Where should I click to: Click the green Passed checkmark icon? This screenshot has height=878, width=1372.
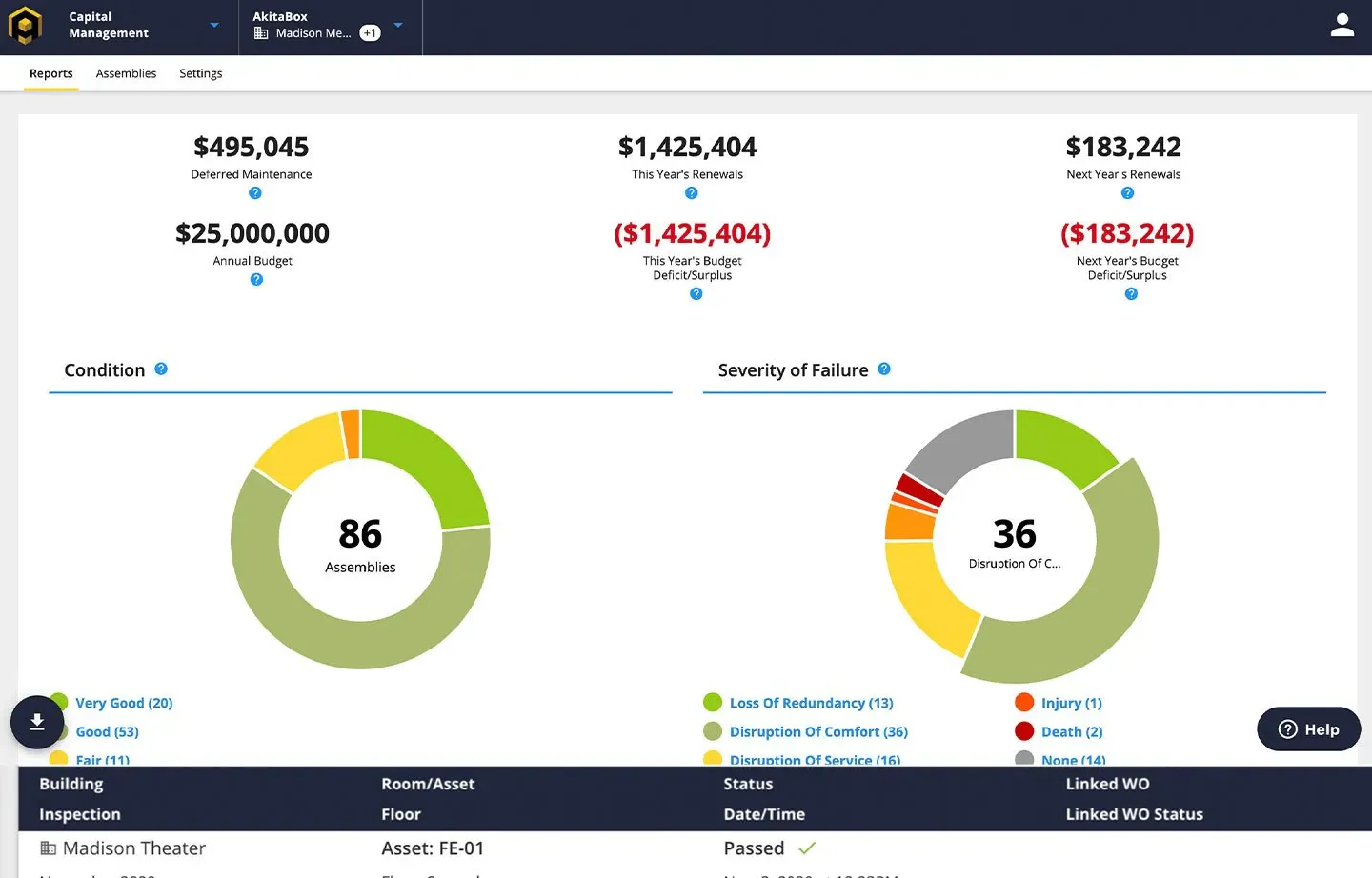(807, 848)
